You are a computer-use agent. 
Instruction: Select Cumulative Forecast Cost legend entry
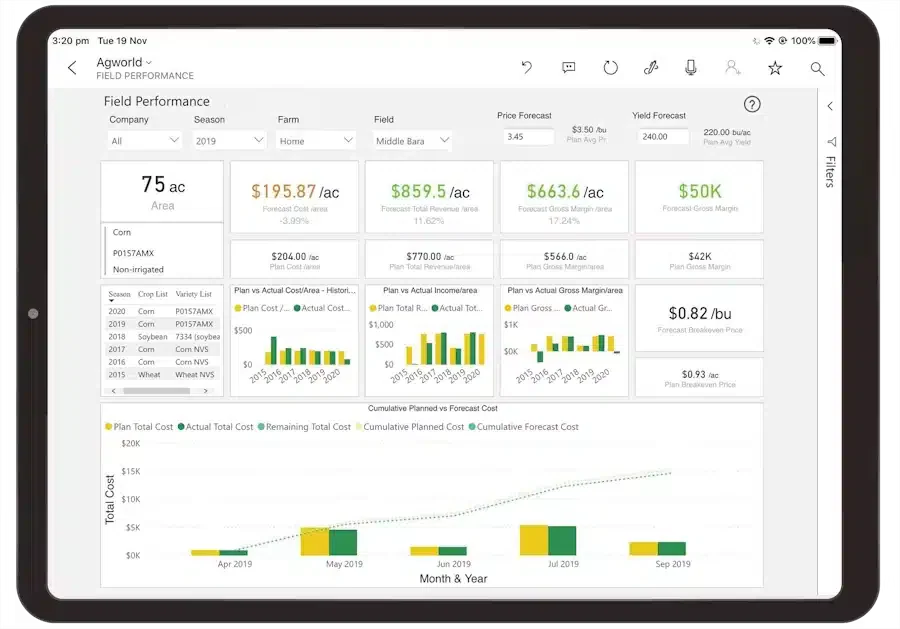tap(523, 427)
